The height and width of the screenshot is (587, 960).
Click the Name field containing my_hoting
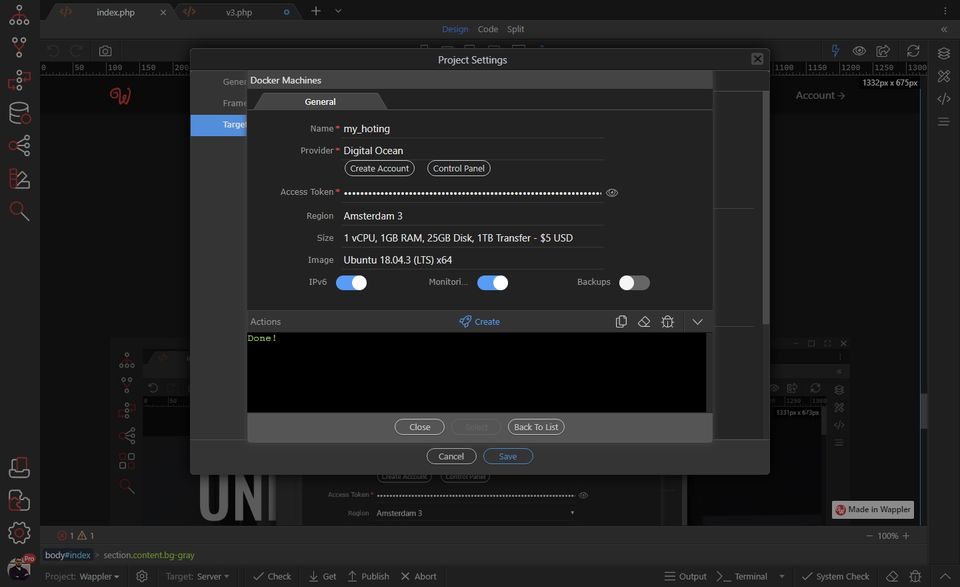pos(472,129)
